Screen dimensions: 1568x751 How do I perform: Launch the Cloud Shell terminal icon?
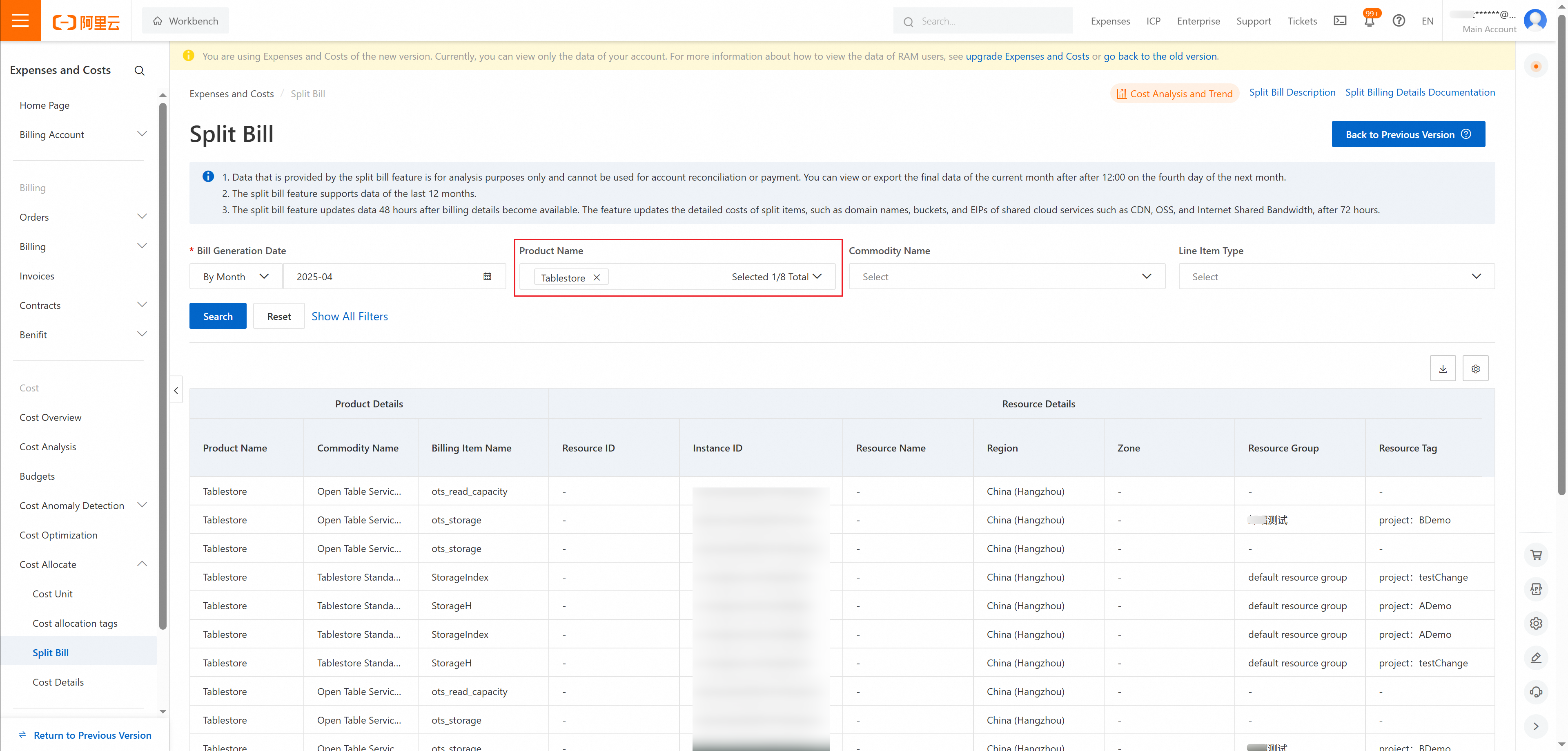pyautogui.click(x=1340, y=21)
